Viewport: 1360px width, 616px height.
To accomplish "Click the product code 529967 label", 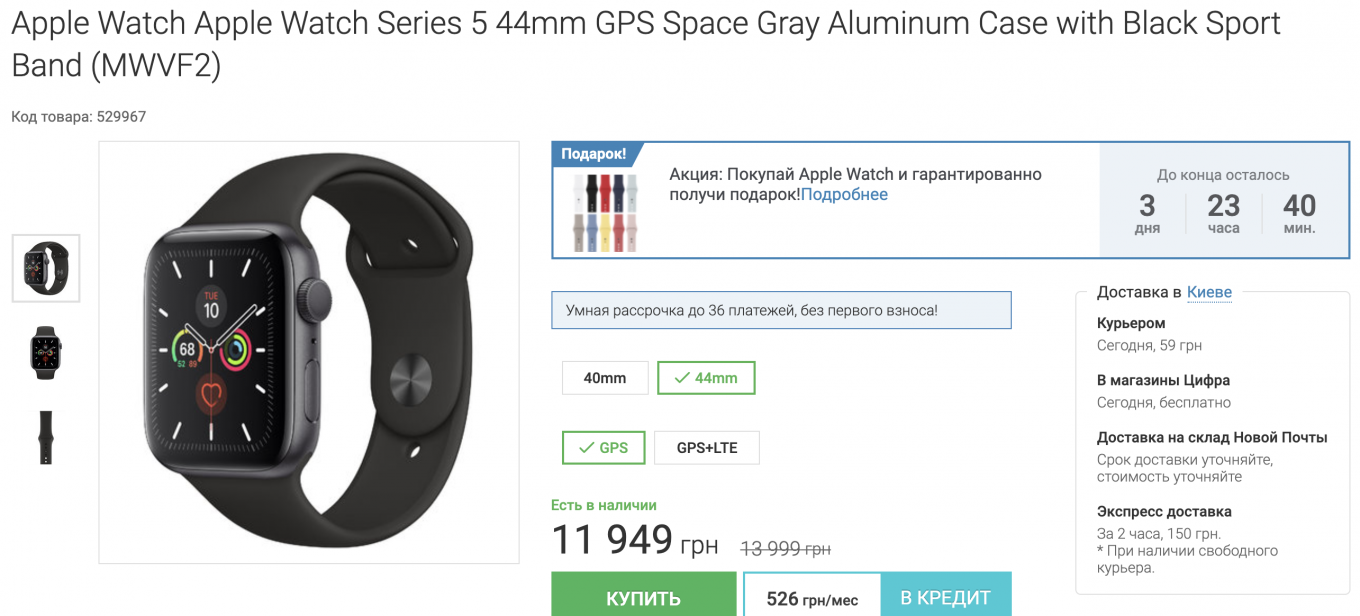I will (x=77, y=117).
